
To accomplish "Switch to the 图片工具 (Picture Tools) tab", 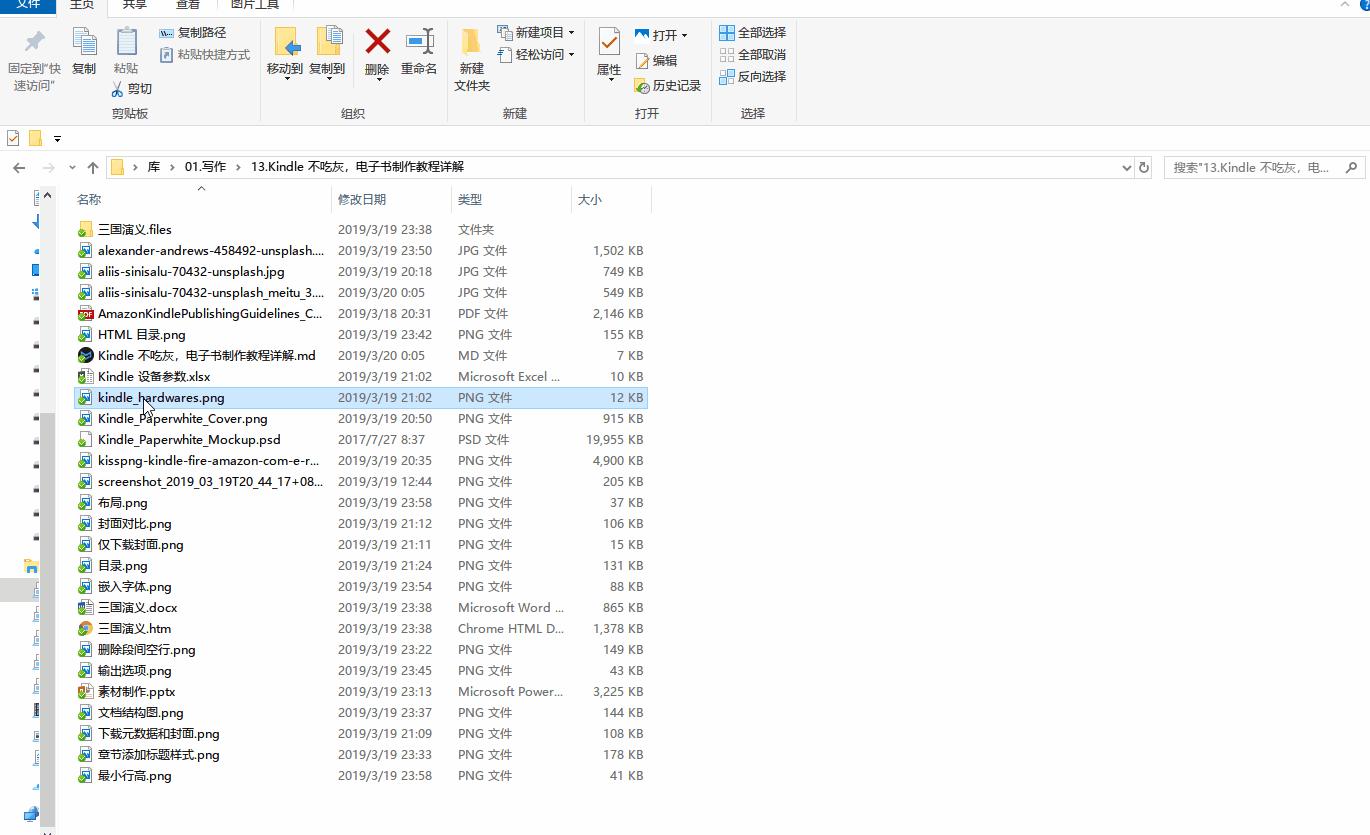I will pos(255,5).
